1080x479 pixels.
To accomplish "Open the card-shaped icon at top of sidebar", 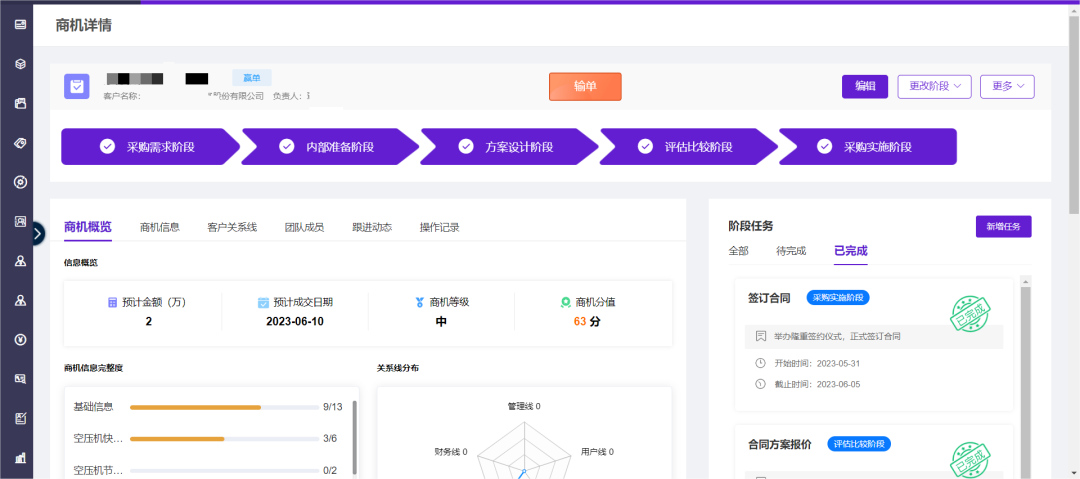I will [x=21, y=25].
